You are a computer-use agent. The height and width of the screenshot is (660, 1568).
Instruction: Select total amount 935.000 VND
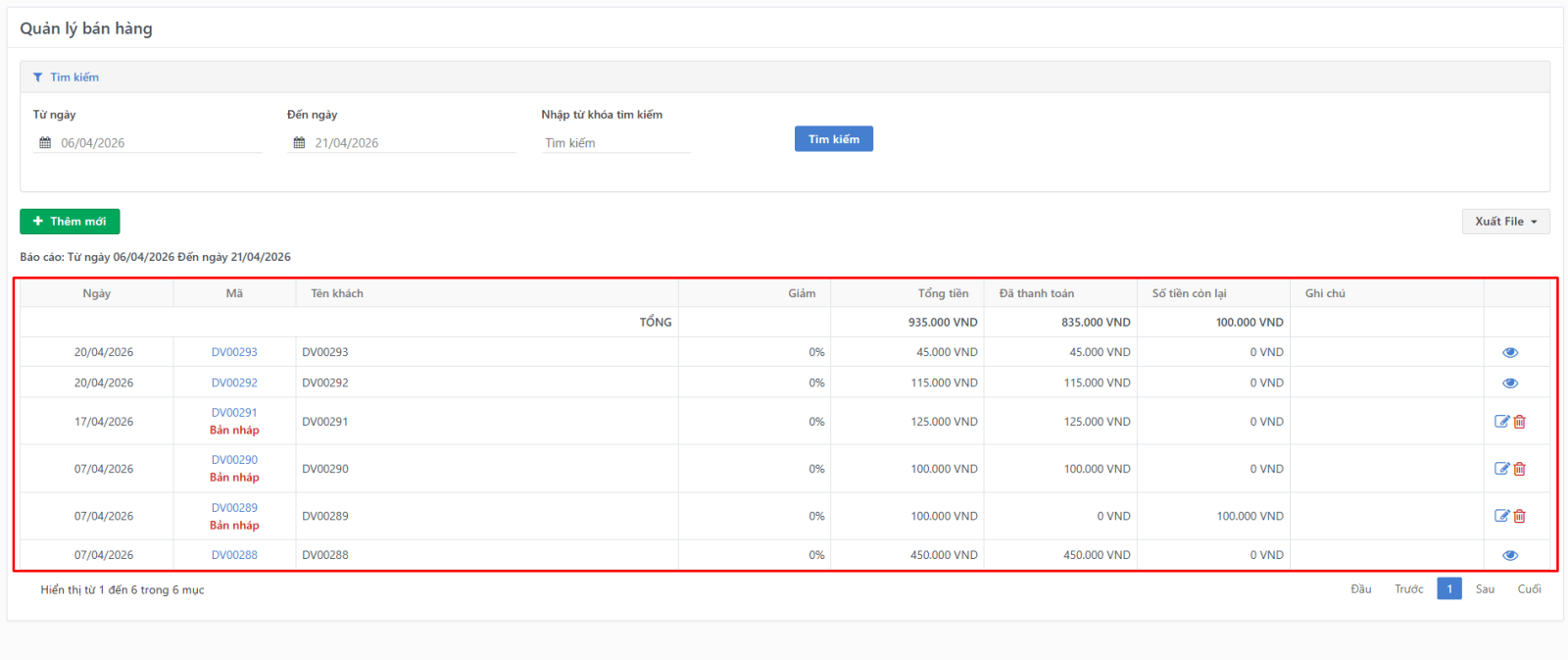(943, 323)
